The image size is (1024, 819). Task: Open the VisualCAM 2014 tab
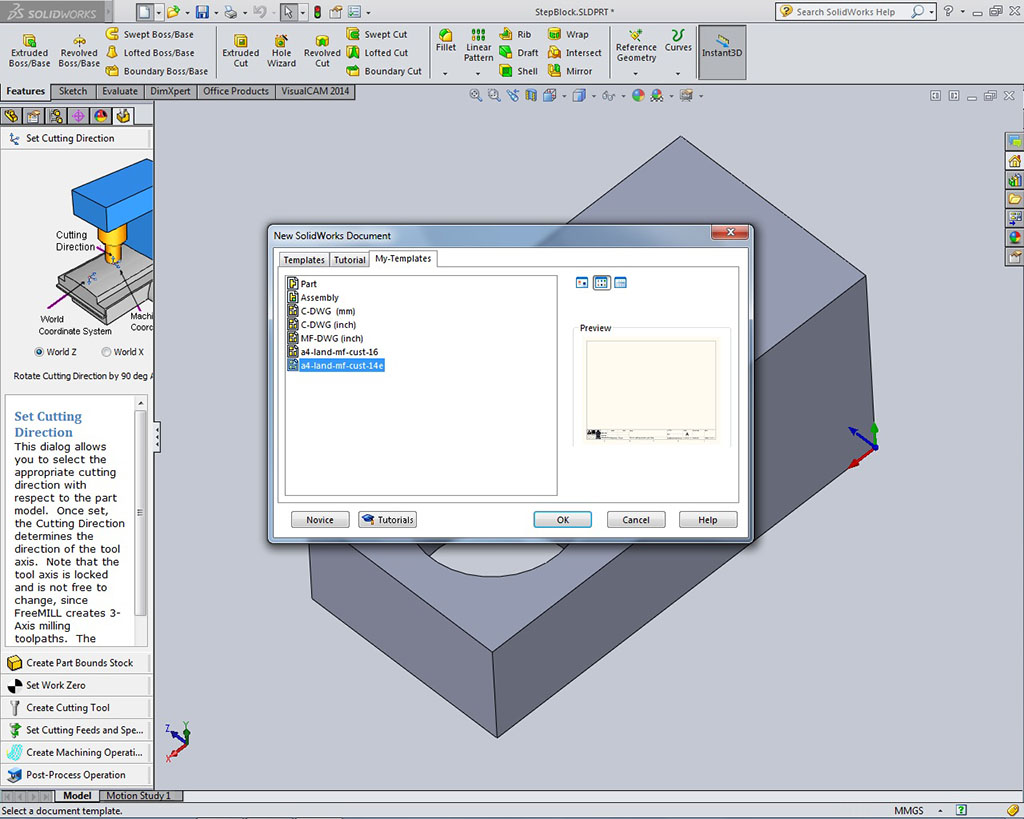pos(315,91)
